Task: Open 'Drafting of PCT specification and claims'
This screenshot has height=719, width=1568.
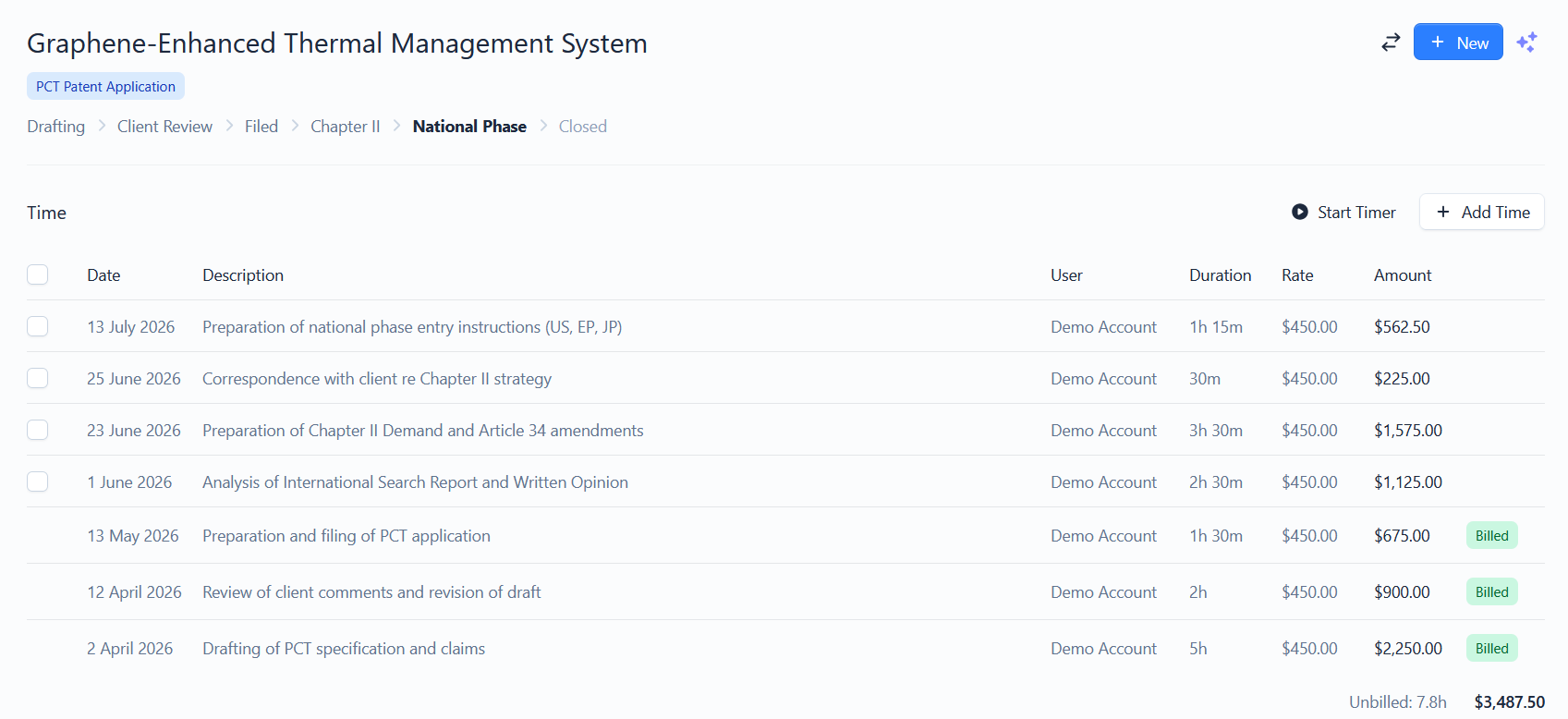Action: (344, 649)
